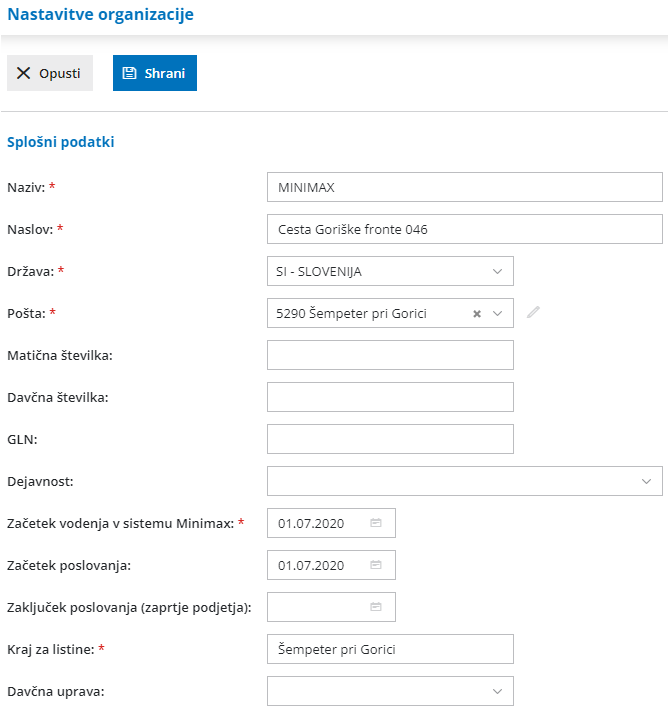Click into the Naziv text field
This screenshot has width=669, height=714.
click(465, 187)
